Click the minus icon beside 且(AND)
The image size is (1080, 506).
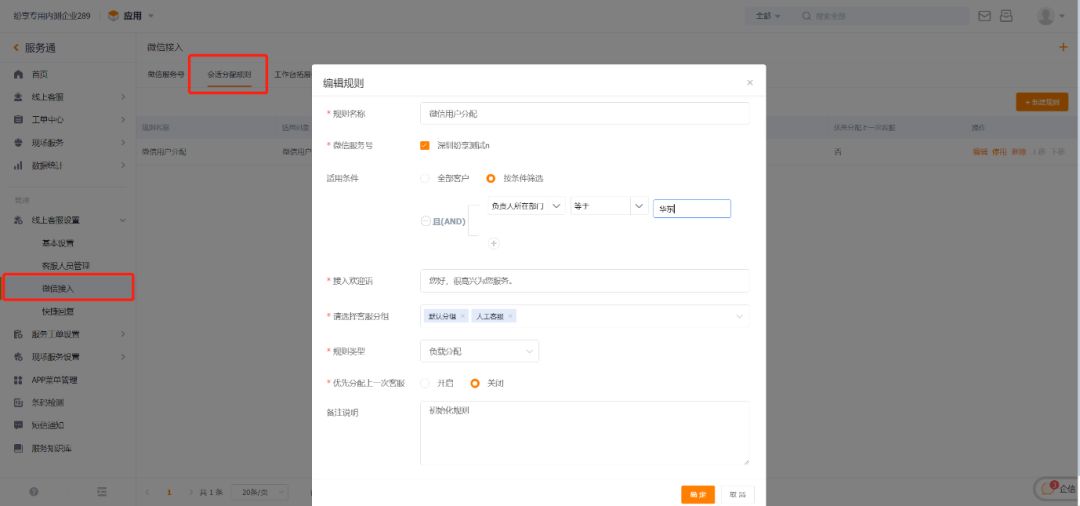(x=425, y=221)
